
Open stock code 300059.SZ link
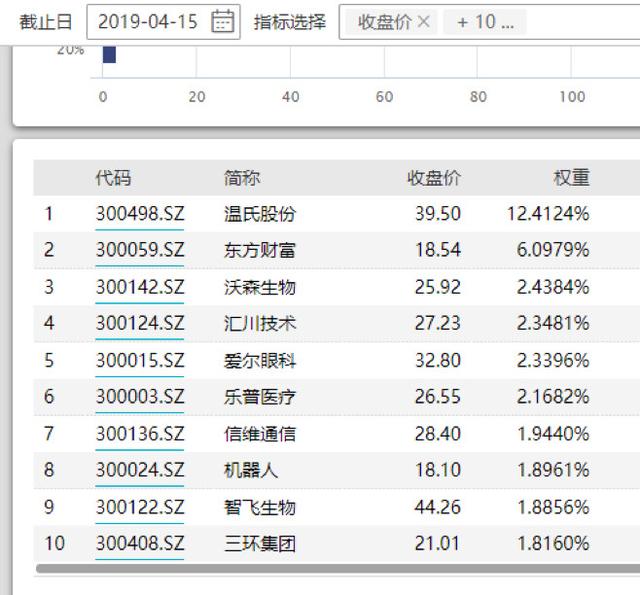(140, 250)
